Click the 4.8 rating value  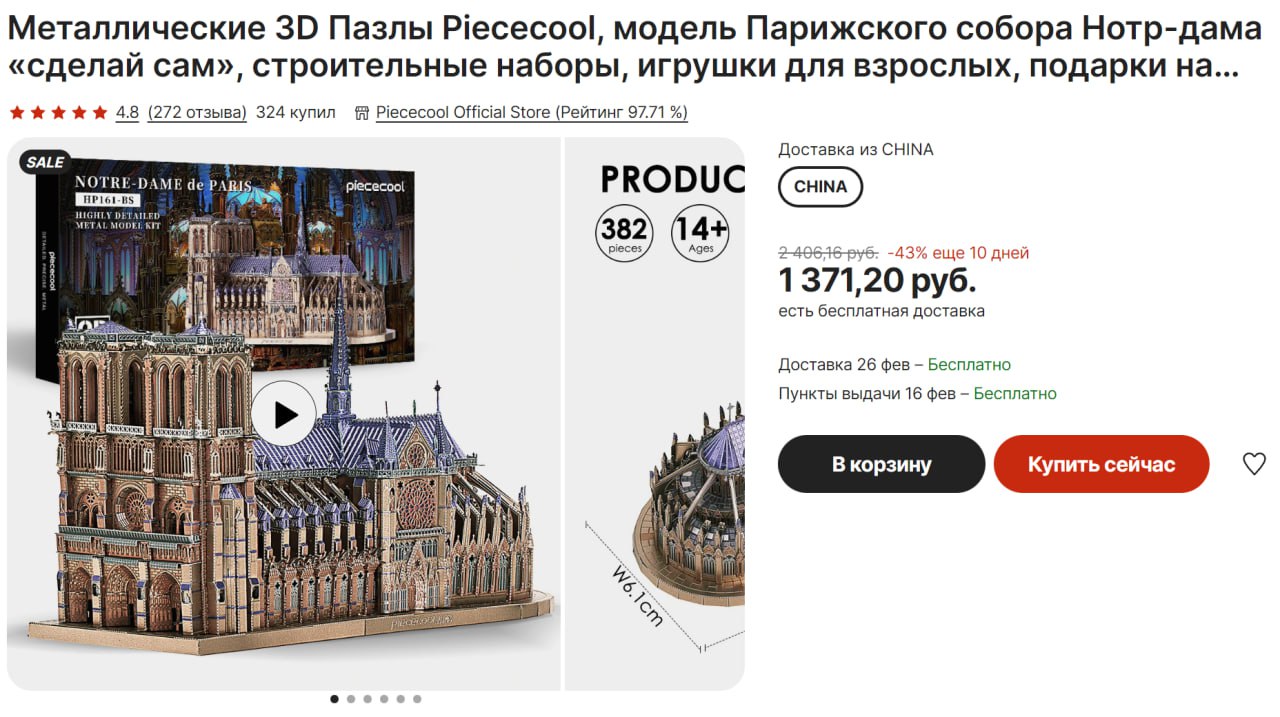coord(127,113)
